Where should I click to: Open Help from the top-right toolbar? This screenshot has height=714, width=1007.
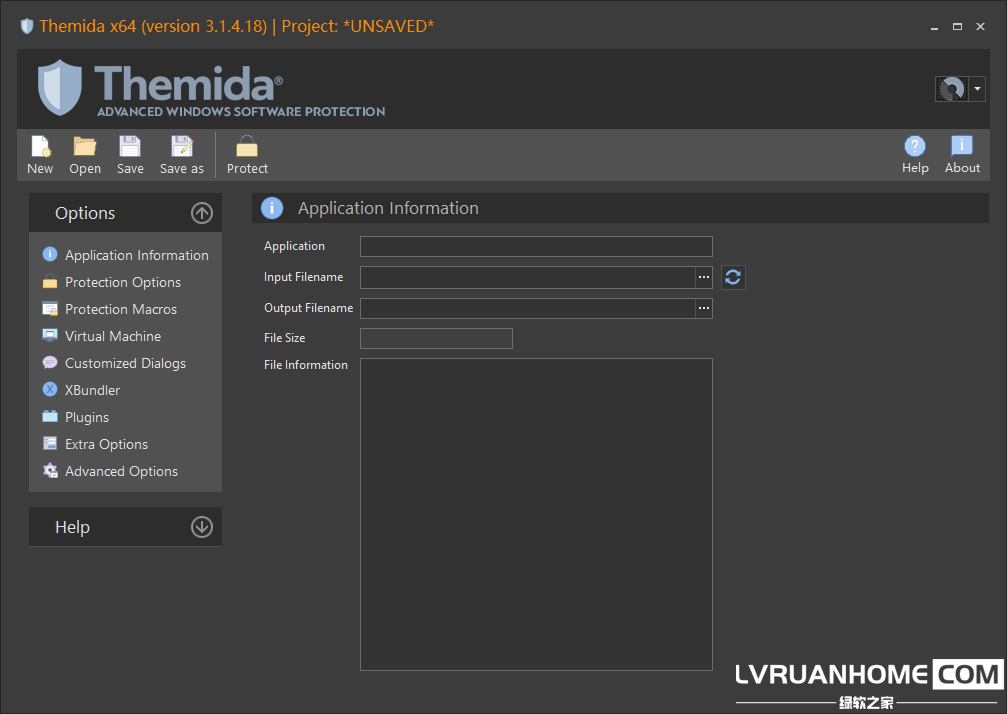click(914, 147)
